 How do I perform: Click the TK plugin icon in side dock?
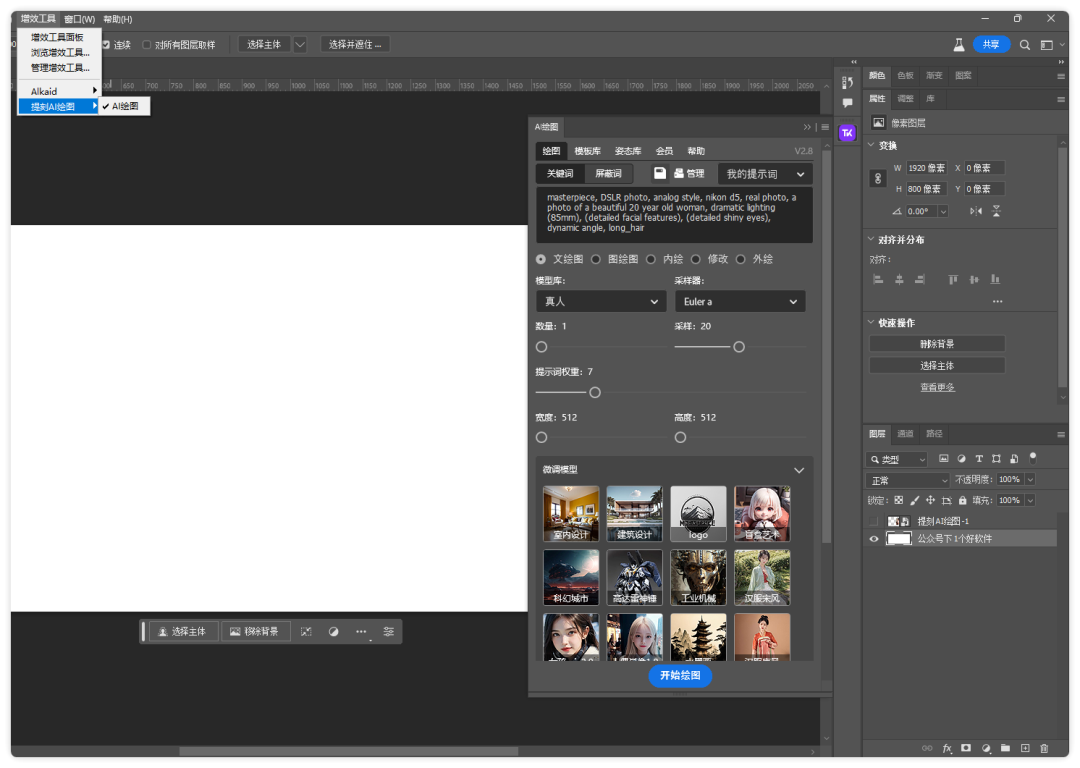847,133
